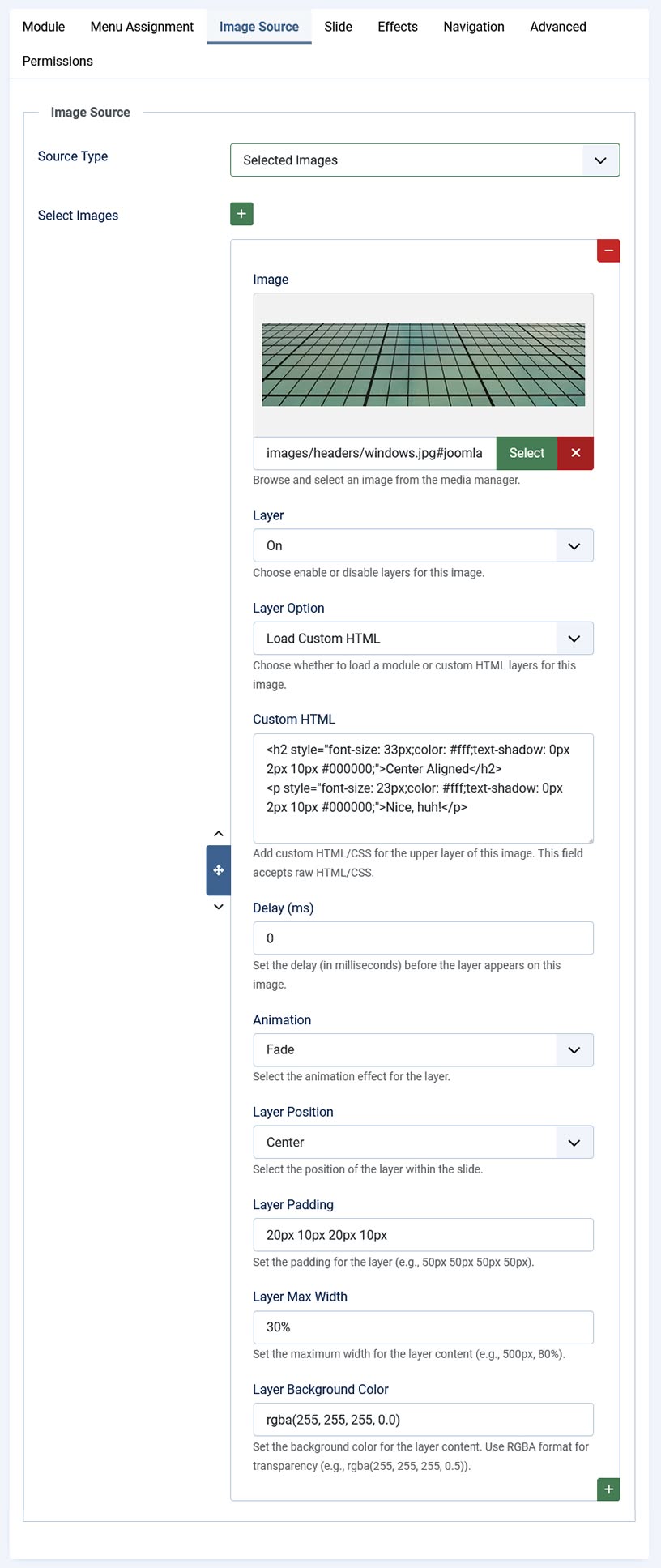
Task: Focus the image path field
Action: 374,453
